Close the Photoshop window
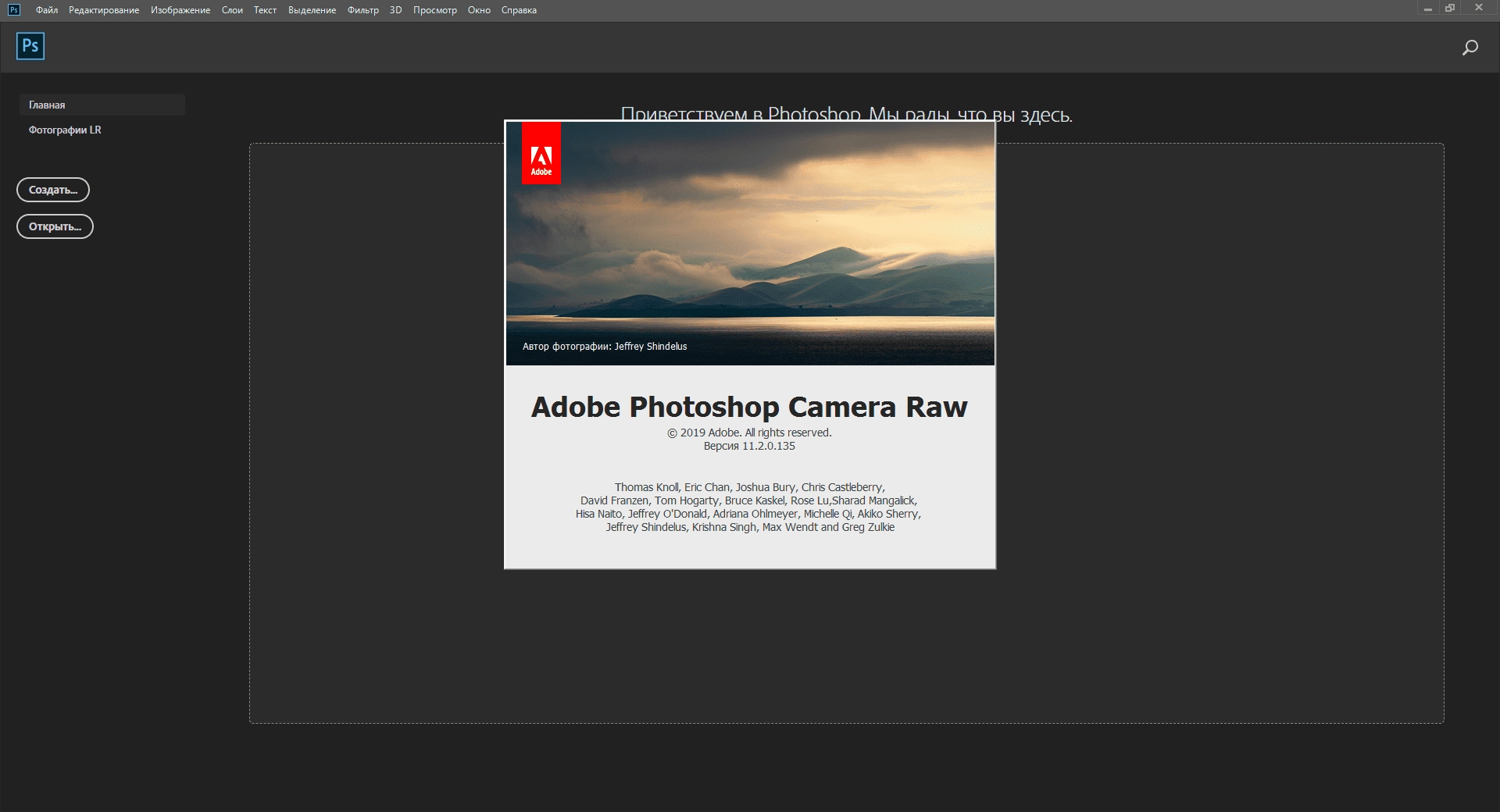The height and width of the screenshot is (812, 1500). [1480, 9]
